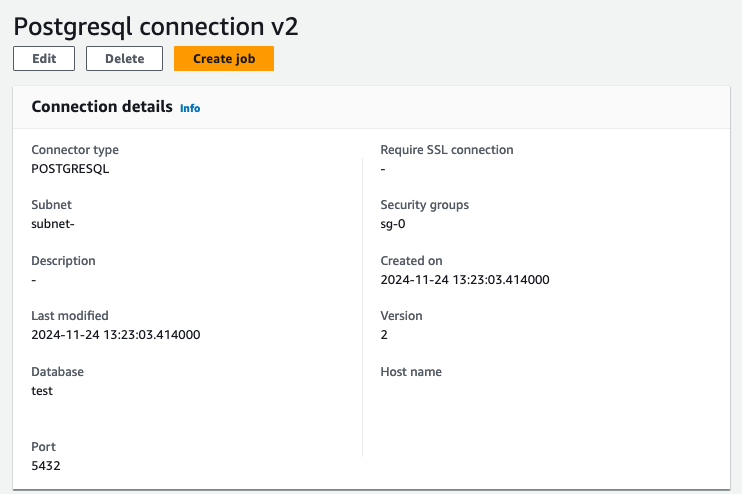
Task: Click the Created on timestamp value
Action: [x=465, y=280]
